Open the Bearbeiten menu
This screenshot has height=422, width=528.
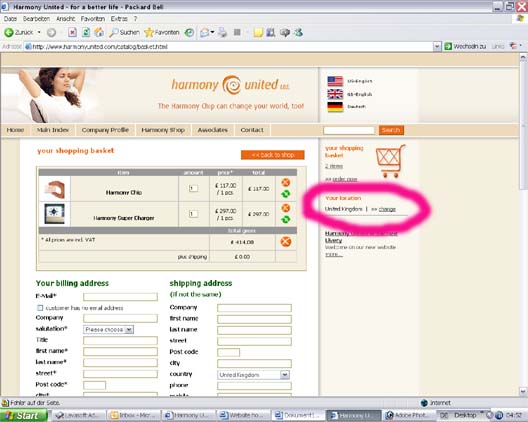click(x=36, y=19)
